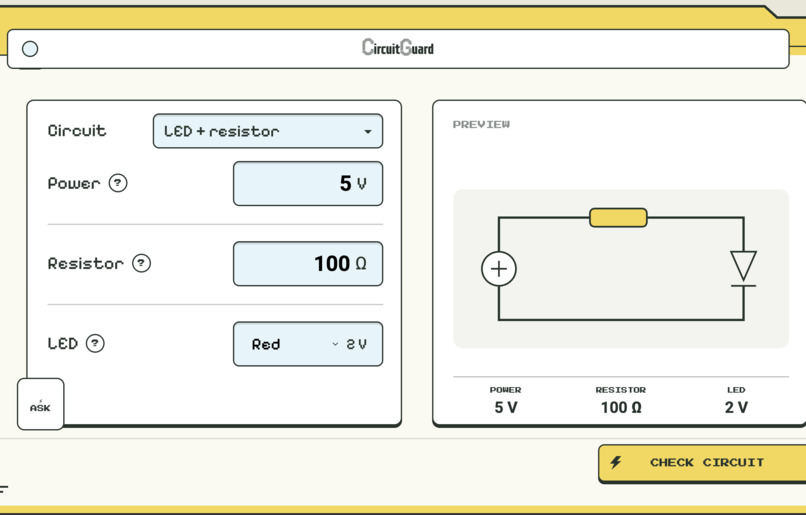
Task: Click the LED diode symbol in preview
Action: pos(743,269)
